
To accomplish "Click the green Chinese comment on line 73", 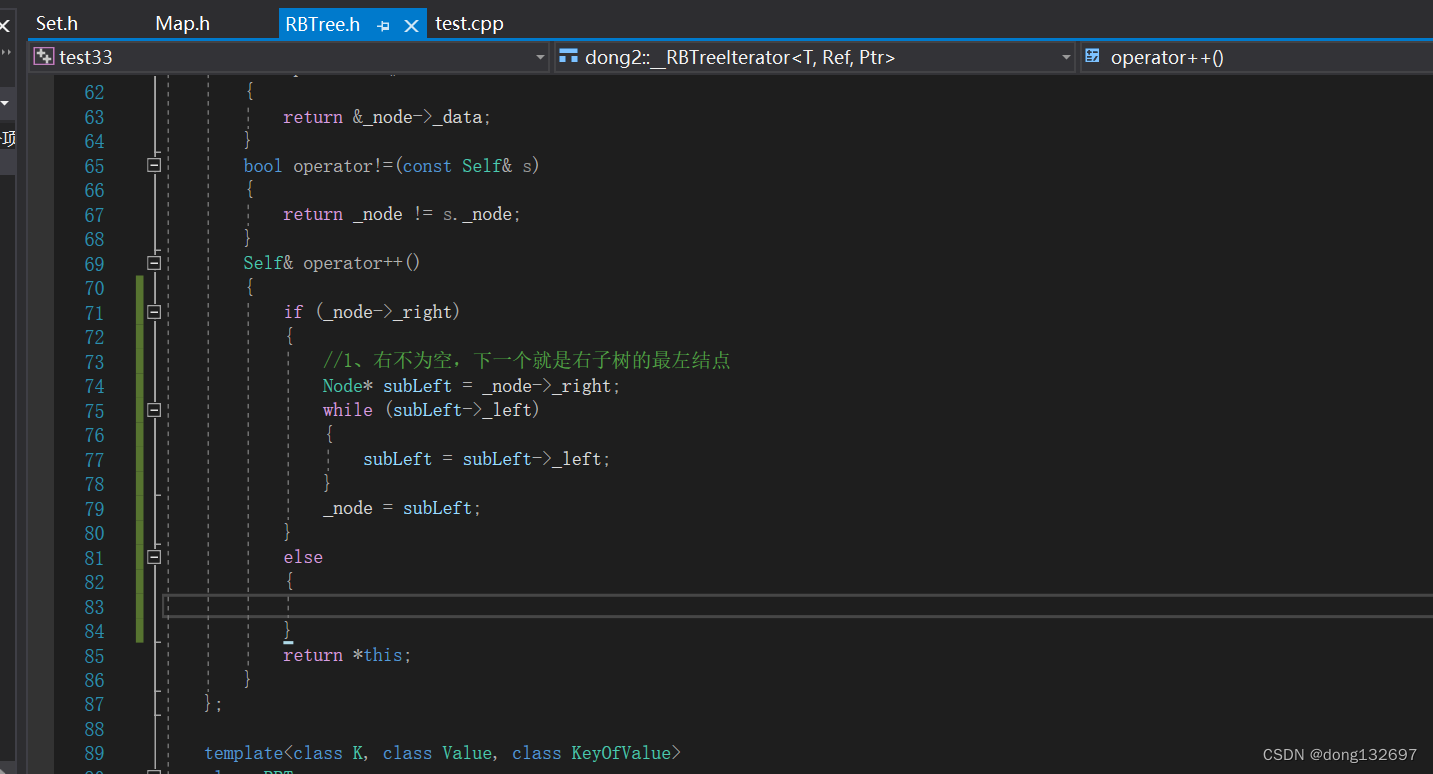I will 526,361.
